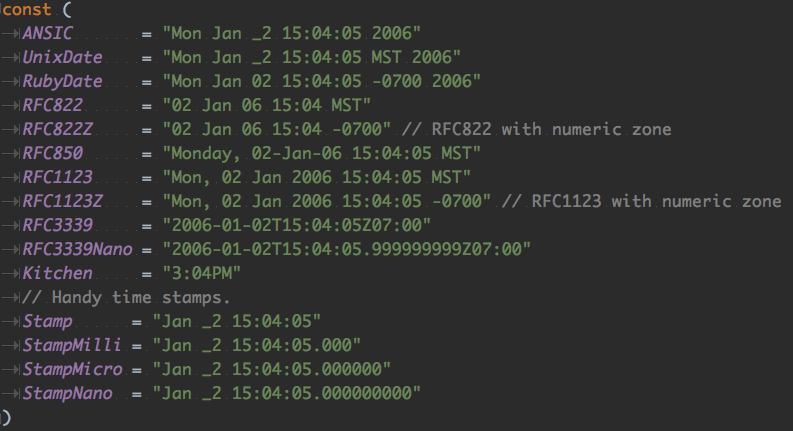Collapse the const block fold marker
Image resolution: width=793 pixels, height=431 pixels.
pyautogui.click(x=2, y=9)
